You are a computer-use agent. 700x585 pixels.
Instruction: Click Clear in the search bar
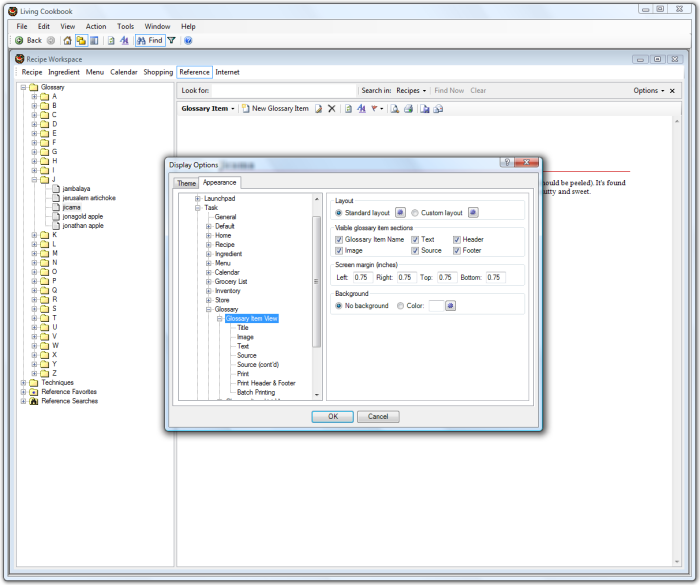(478, 91)
